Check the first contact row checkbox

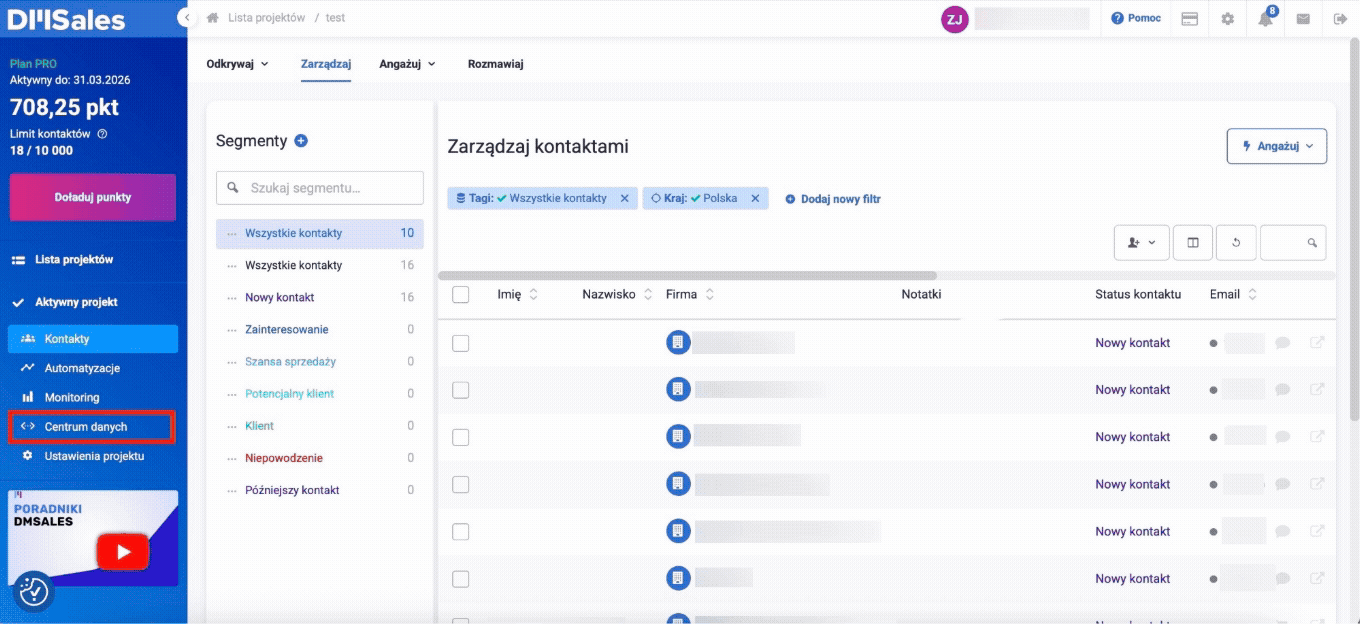coord(461,343)
